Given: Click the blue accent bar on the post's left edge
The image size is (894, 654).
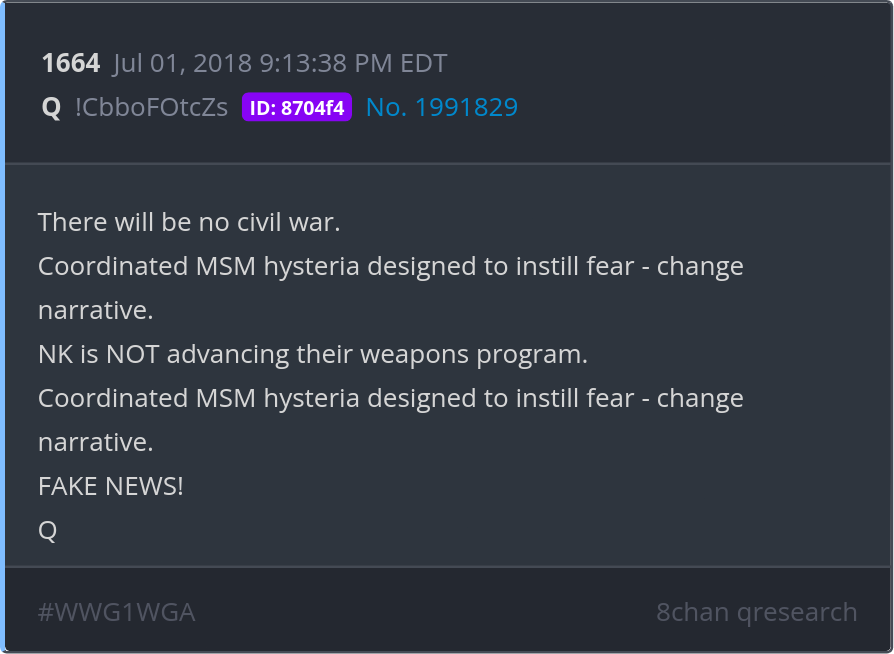Looking at the screenshot, I should tap(2, 327).
